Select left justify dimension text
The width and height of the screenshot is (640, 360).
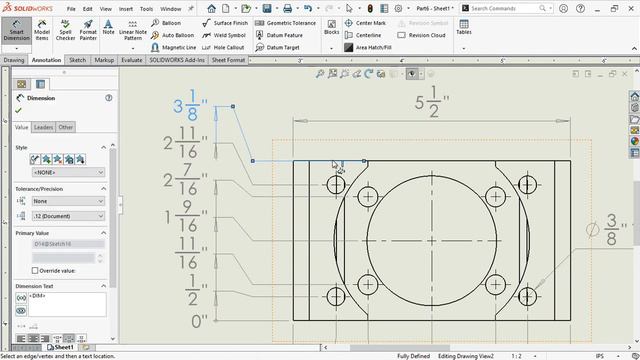point(21,339)
